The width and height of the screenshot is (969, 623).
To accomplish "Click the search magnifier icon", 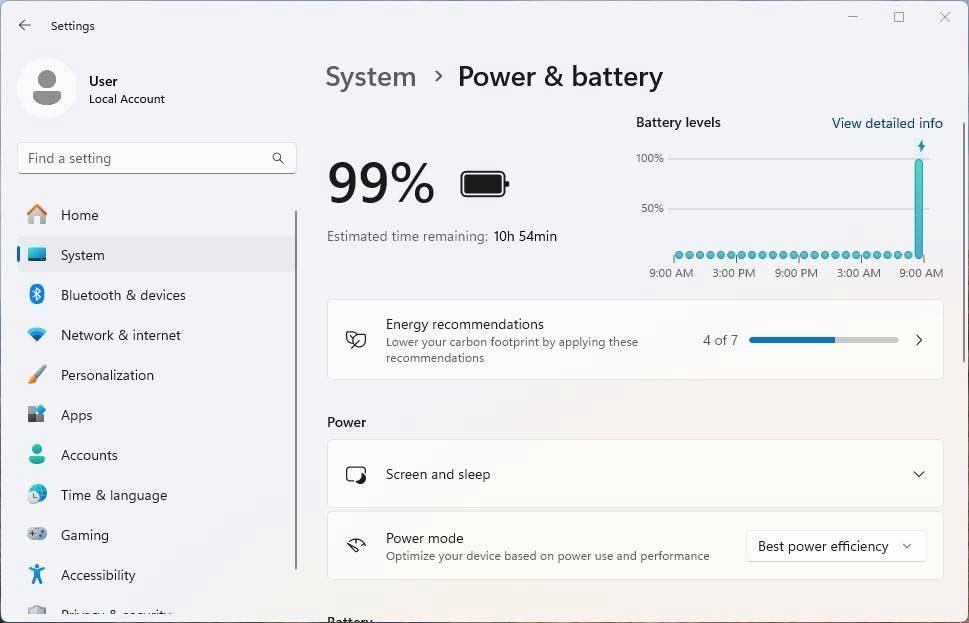I will (278, 158).
